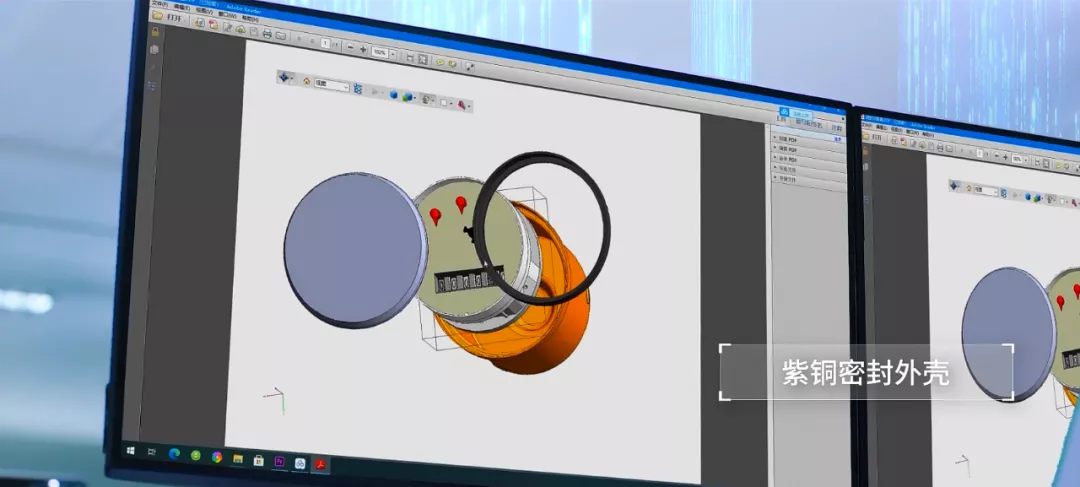Toggle the 3D model tree icon
This screenshot has height=487, width=1080.
pyautogui.click(x=358, y=88)
